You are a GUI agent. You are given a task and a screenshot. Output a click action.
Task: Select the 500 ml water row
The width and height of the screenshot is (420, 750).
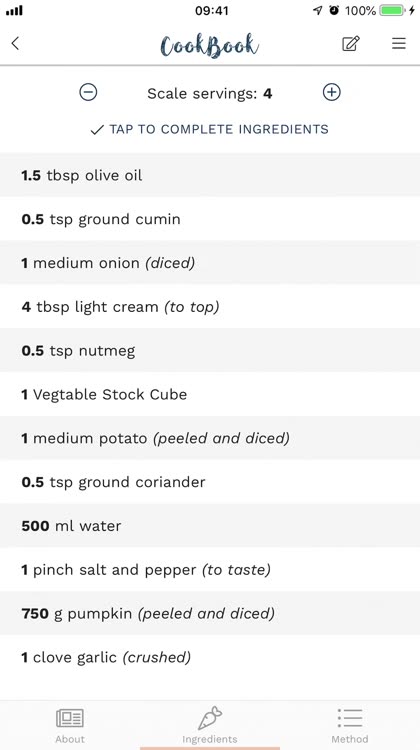click(x=210, y=526)
